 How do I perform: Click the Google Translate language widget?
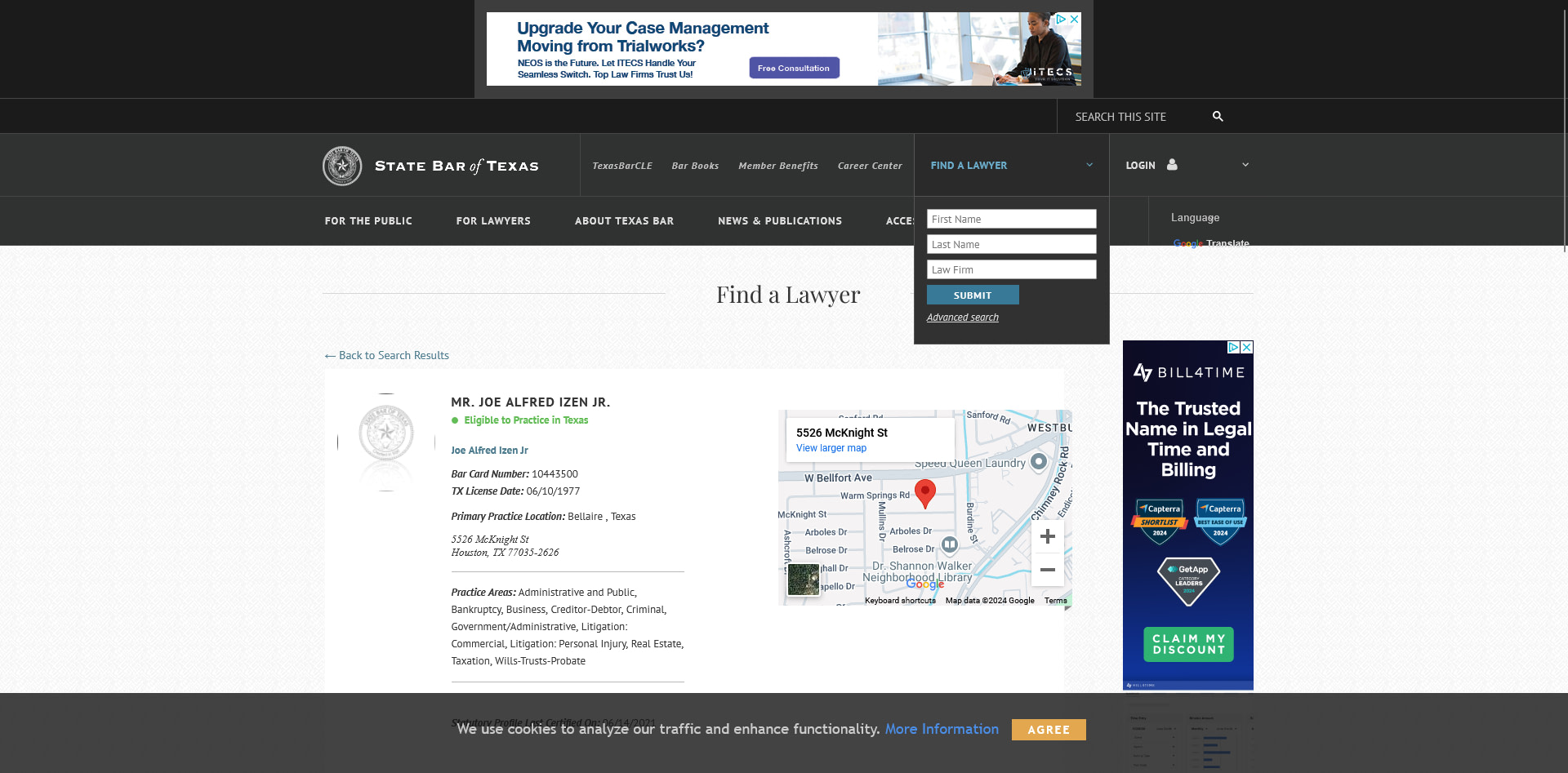click(x=1211, y=243)
